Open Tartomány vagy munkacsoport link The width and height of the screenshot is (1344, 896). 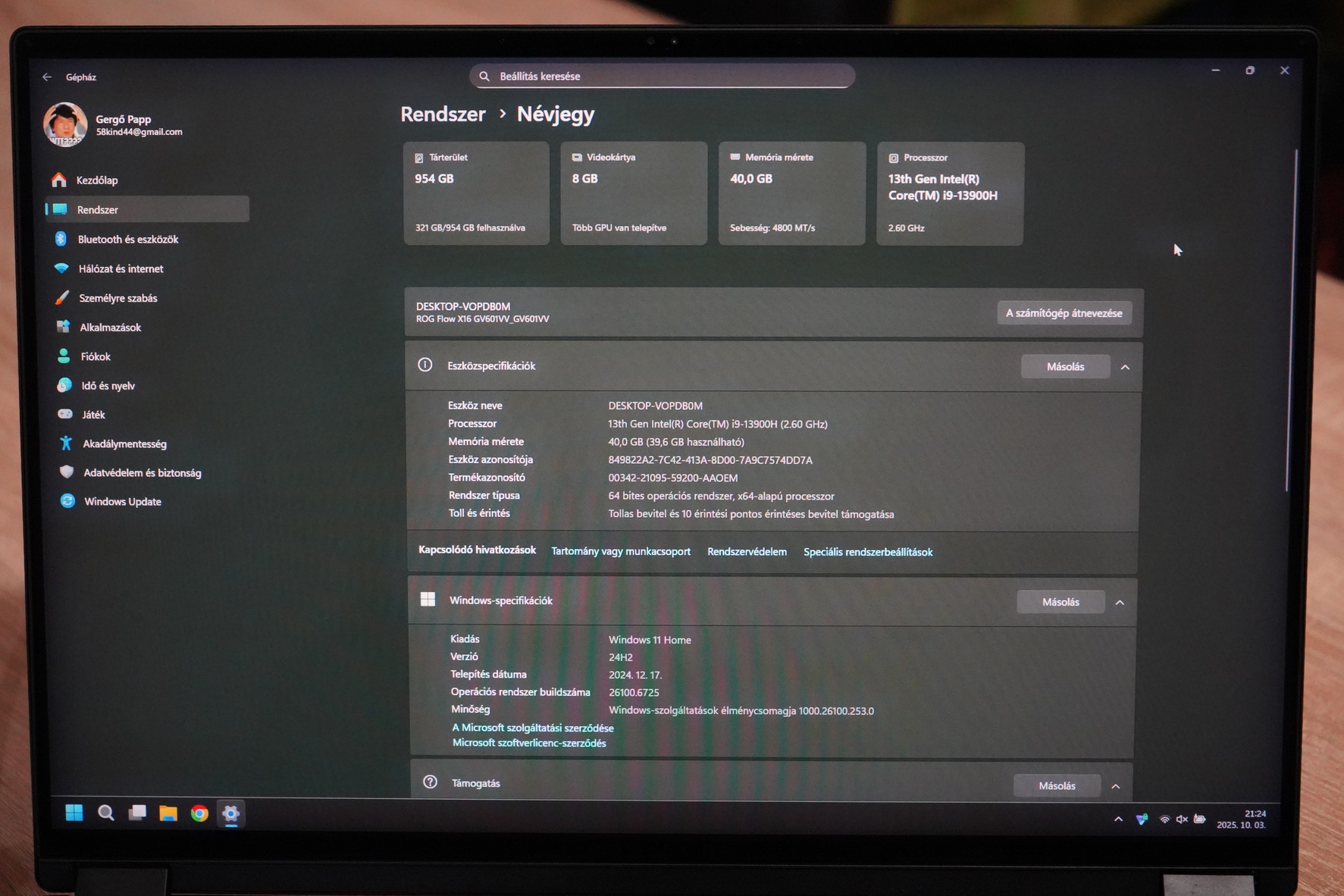[621, 551]
